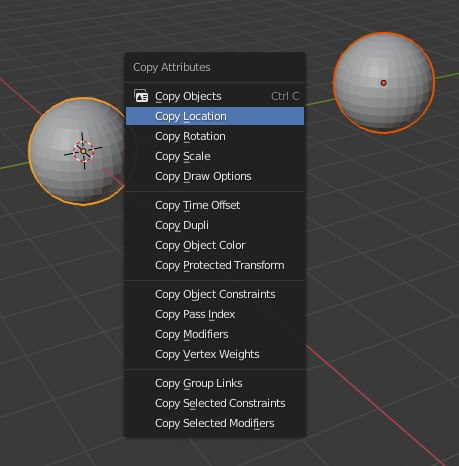Viewport: 459px width, 466px height.
Task: Choose Copy Protected Transform
Action: (x=215, y=265)
